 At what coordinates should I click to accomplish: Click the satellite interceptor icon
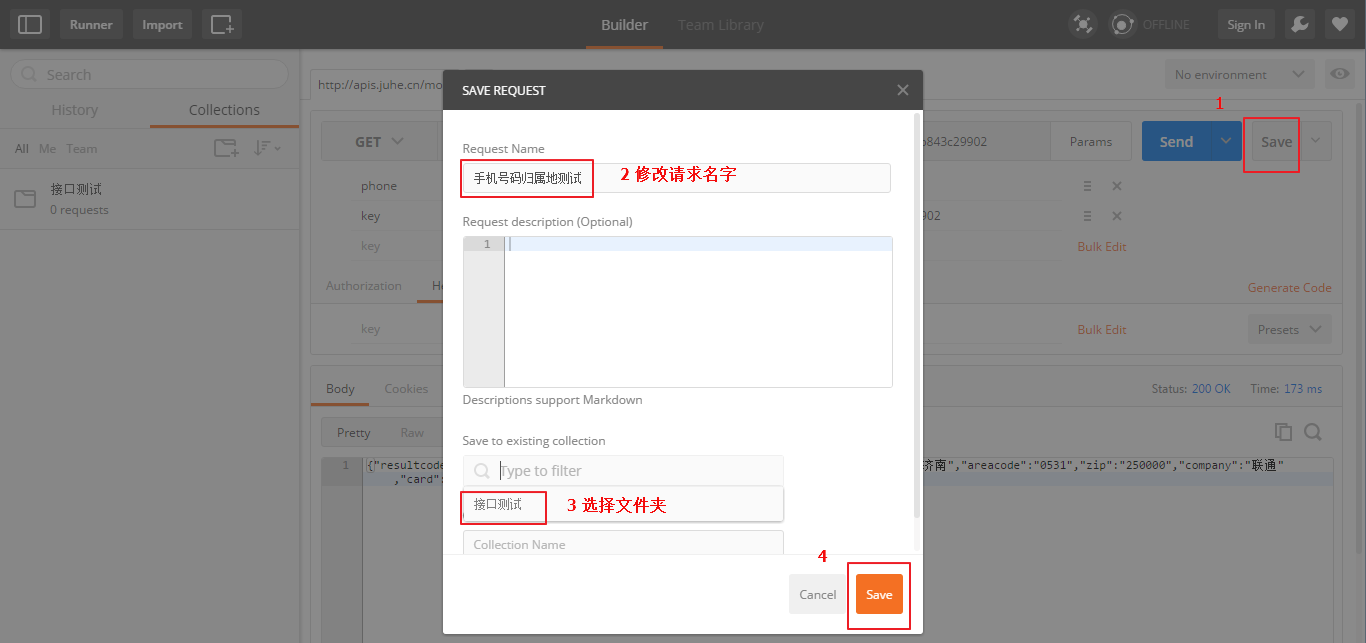click(1082, 24)
